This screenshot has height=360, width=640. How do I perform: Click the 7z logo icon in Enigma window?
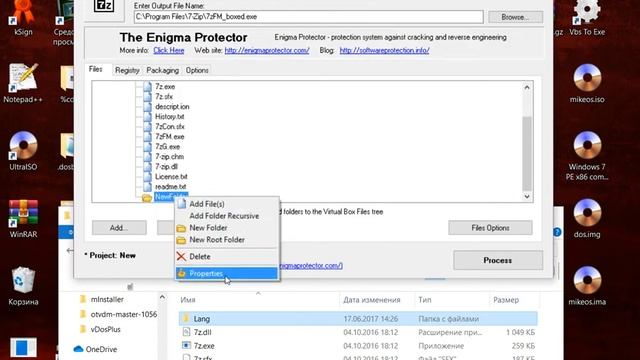point(104,6)
